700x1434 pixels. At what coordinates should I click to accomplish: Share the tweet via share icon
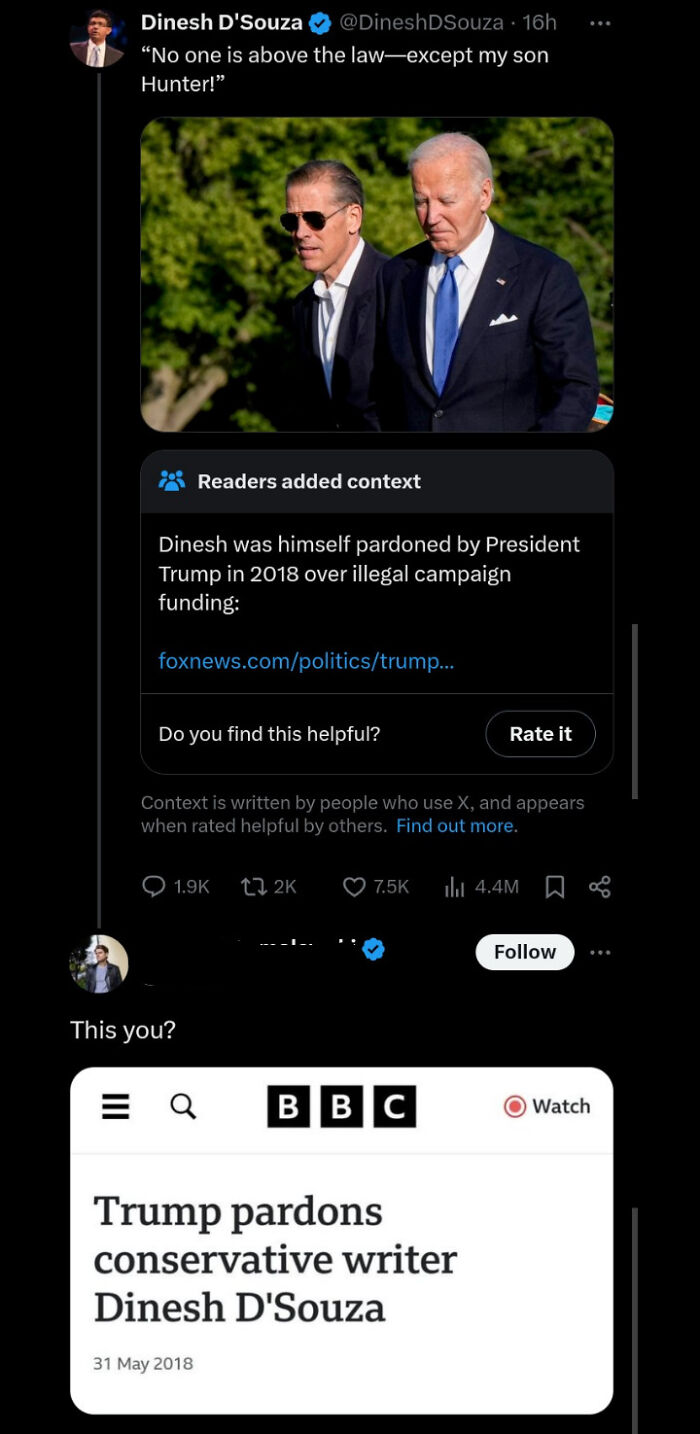click(x=600, y=886)
